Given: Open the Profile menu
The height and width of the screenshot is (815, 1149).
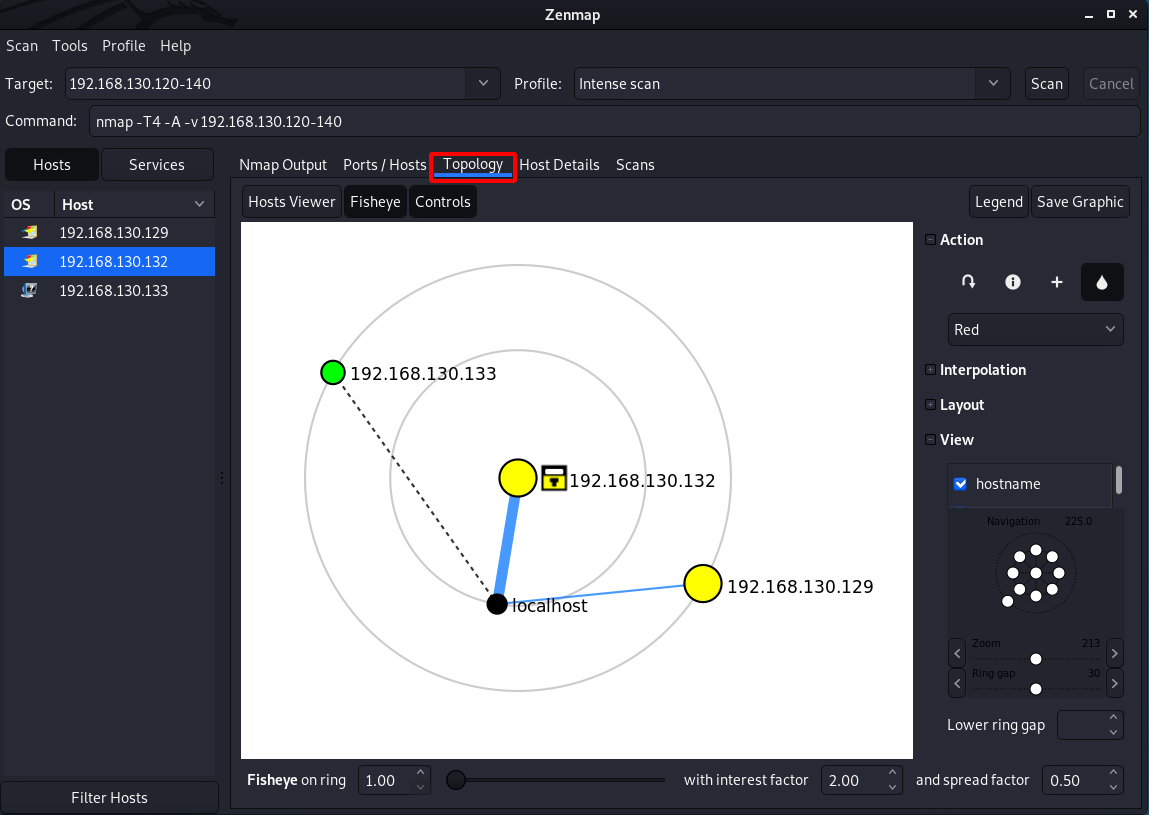Looking at the screenshot, I should pos(123,45).
